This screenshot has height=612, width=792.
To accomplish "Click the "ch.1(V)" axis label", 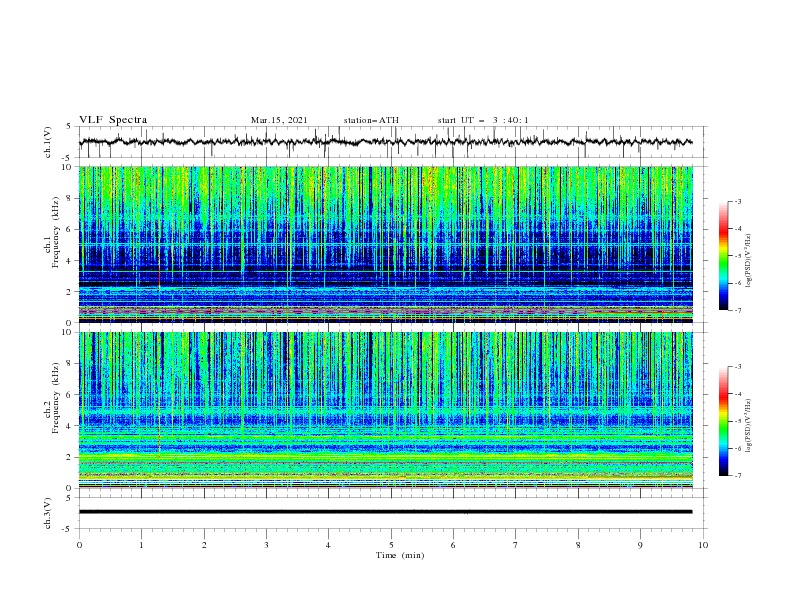I will click(x=48, y=142).
